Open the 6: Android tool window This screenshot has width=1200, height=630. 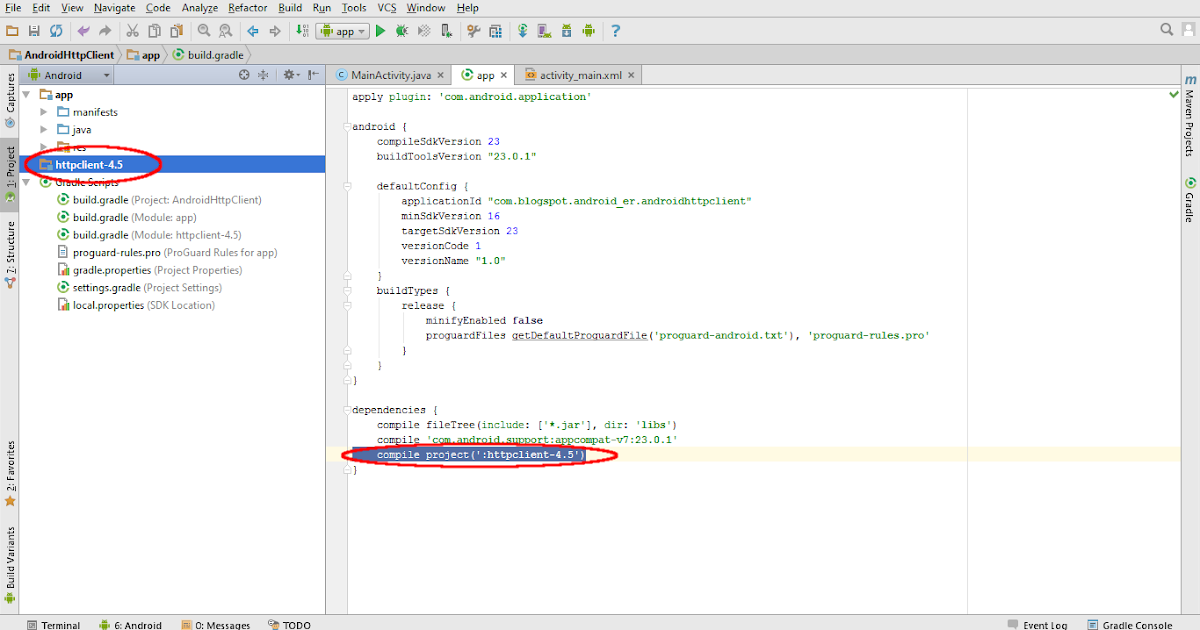pyautogui.click(x=130, y=625)
